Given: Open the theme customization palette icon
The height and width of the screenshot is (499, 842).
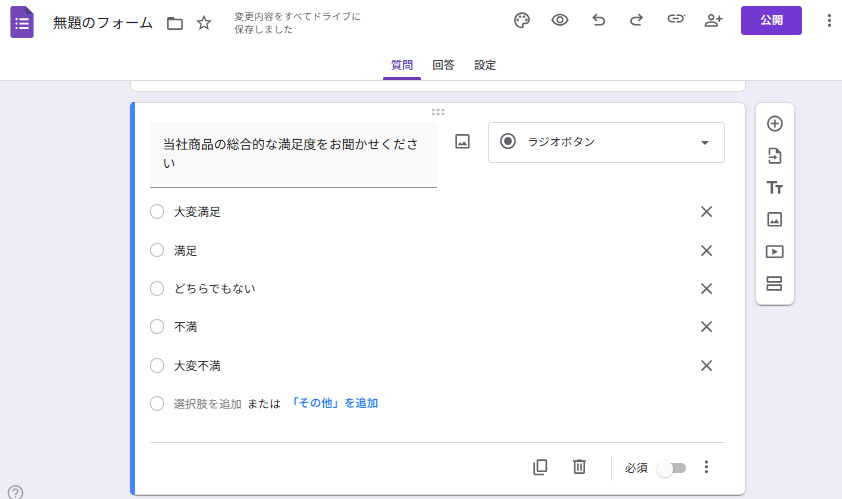Looking at the screenshot, I should coord(521,20).
